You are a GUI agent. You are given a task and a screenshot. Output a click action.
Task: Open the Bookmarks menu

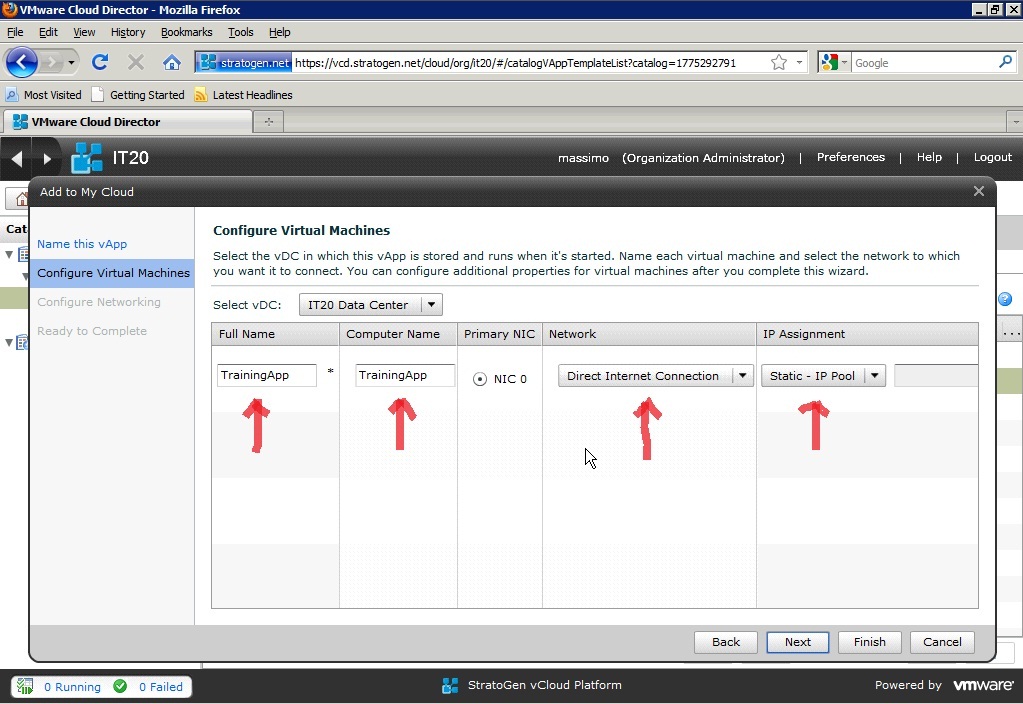(x=187, y=32)
